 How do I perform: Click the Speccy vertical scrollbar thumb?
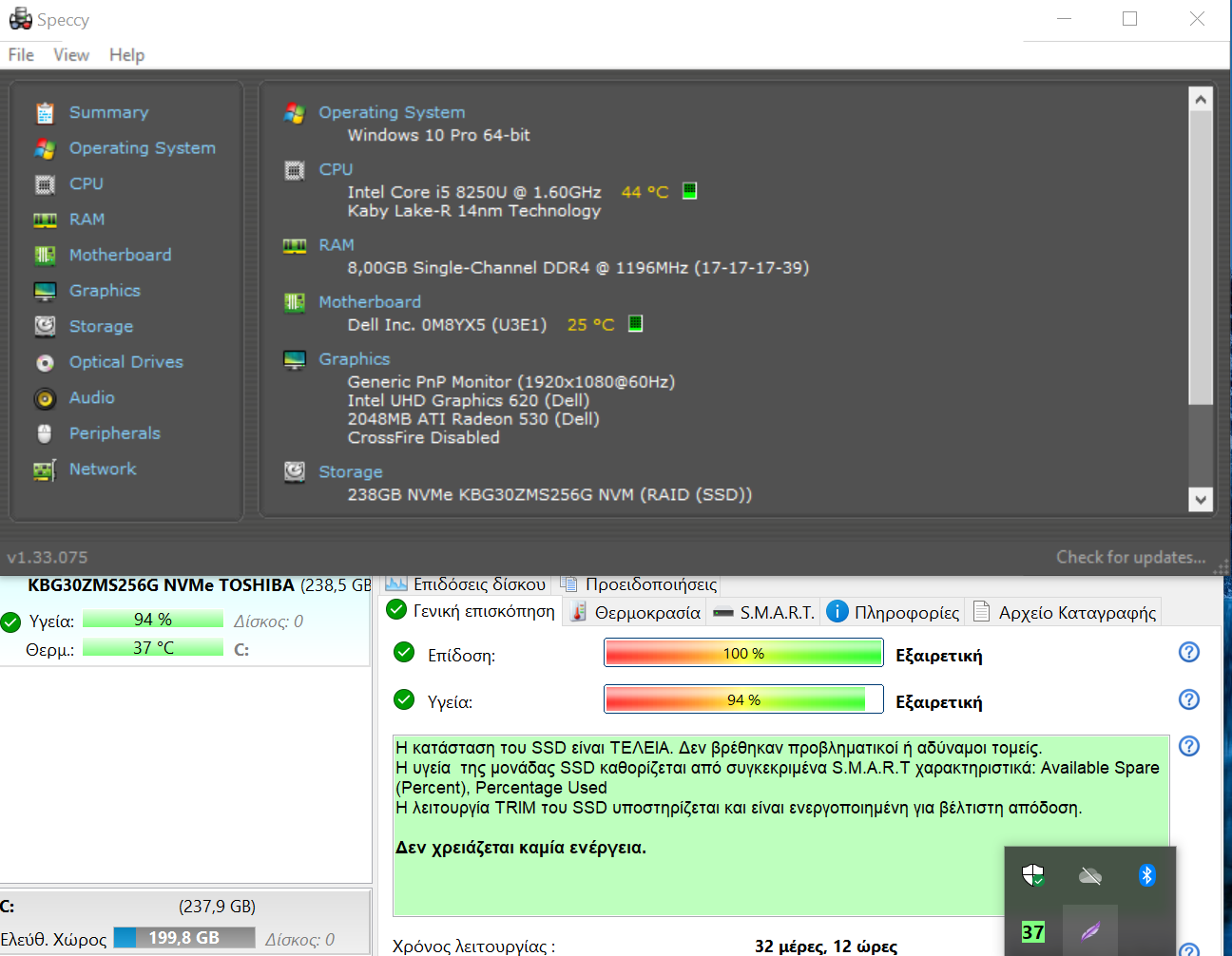(1201, 258)
